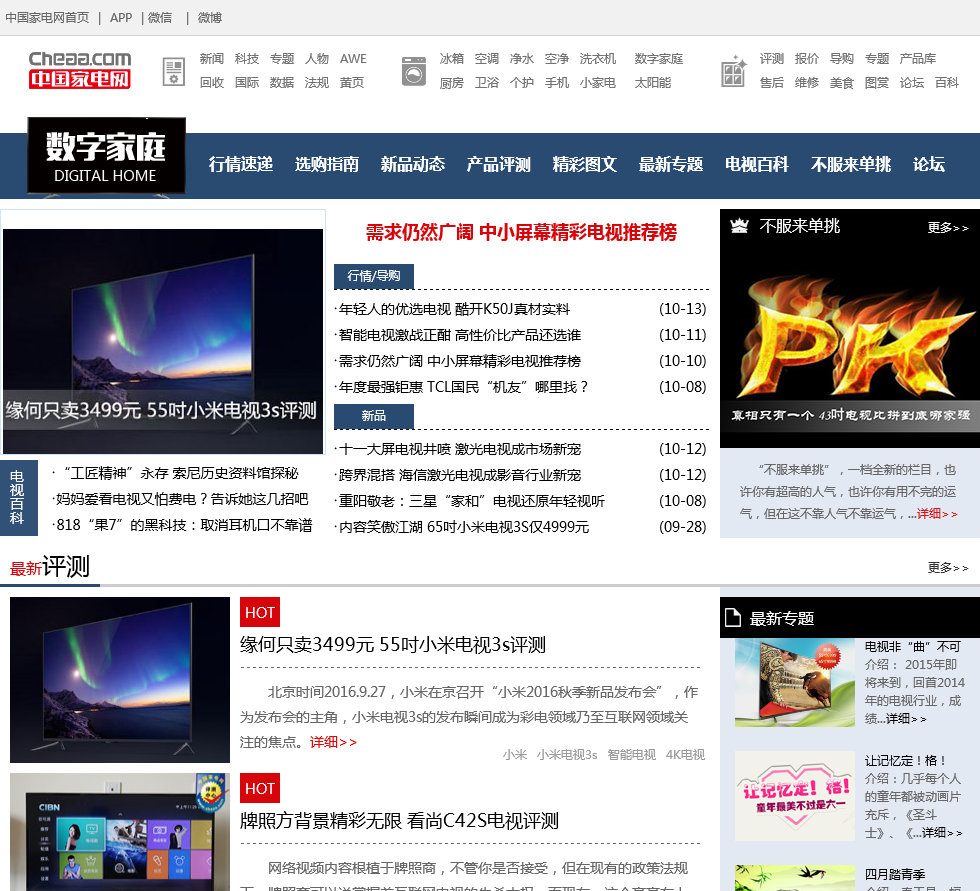Click the 让记忆定格 topic thumbnail

click(794, 796)
